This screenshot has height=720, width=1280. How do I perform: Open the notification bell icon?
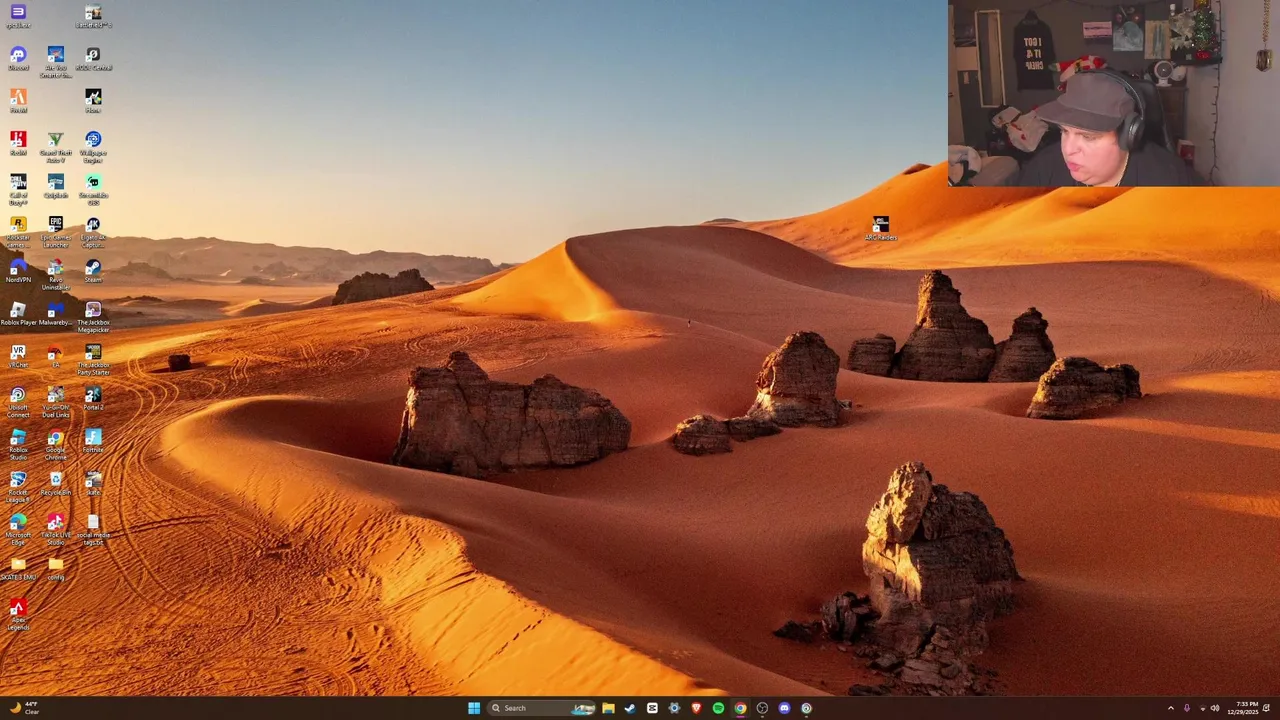click(1266, 708)
